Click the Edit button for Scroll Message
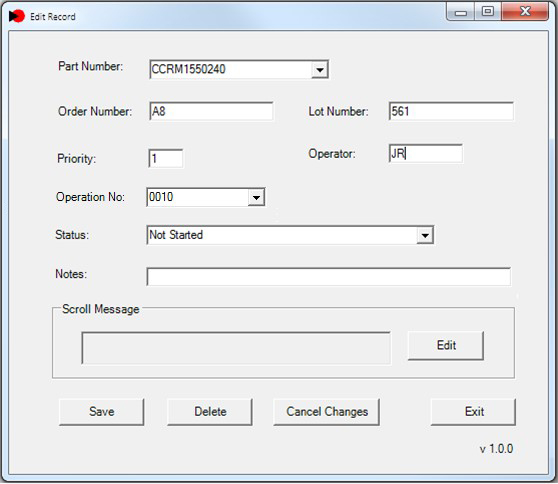This screenshot has height=484, width=558. coord(446,346)
